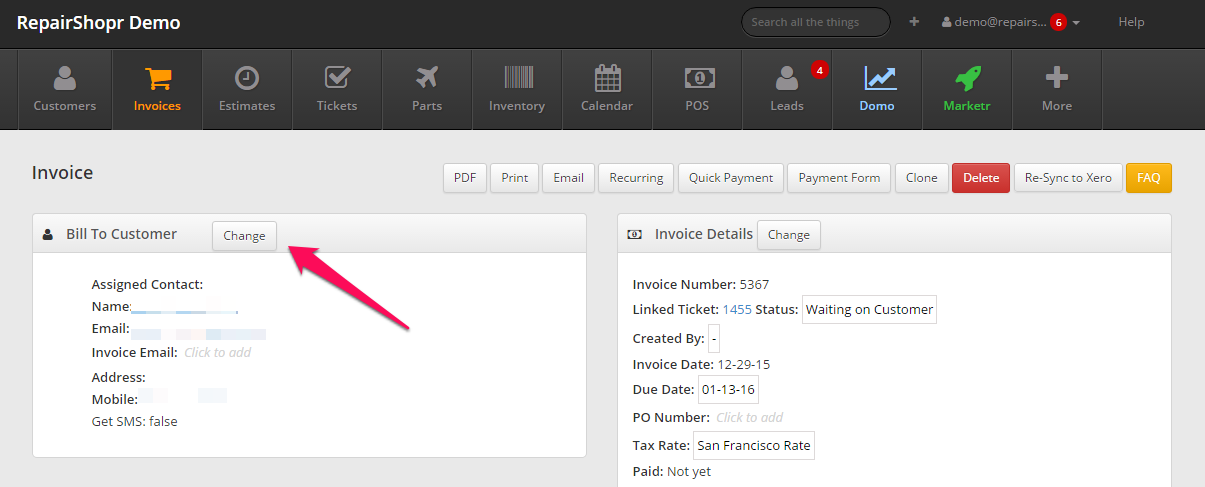Open the Customers section icon
The width and height of the screenshot is (1205, 487).
tap(65, 78)
